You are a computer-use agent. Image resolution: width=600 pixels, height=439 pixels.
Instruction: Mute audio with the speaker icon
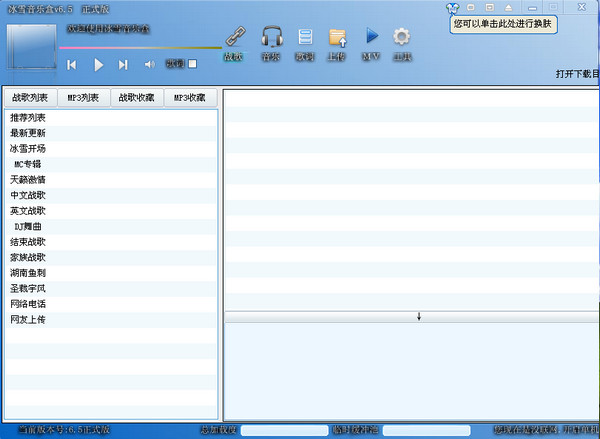[150, 64]
